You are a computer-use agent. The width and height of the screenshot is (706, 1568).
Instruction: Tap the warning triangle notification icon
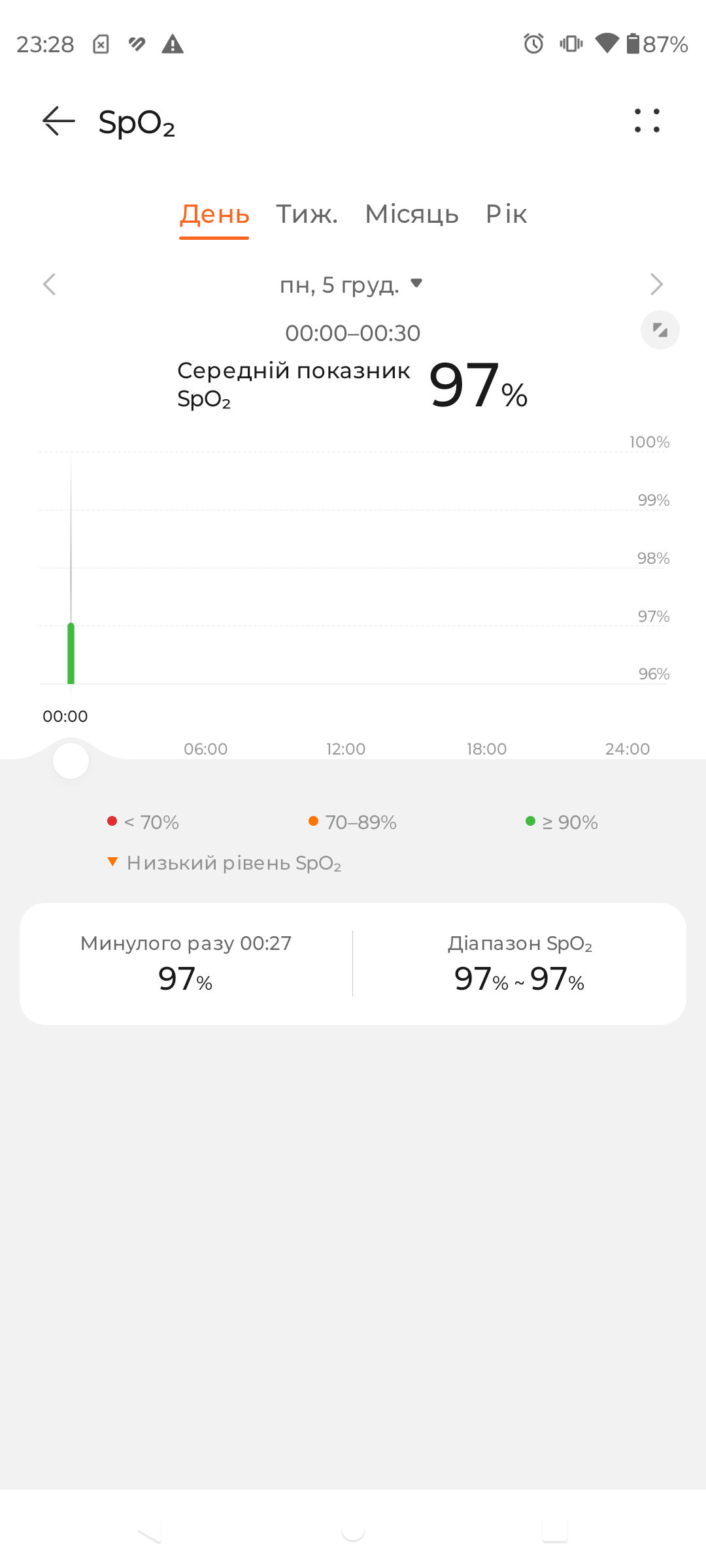[x=173, y=44]
